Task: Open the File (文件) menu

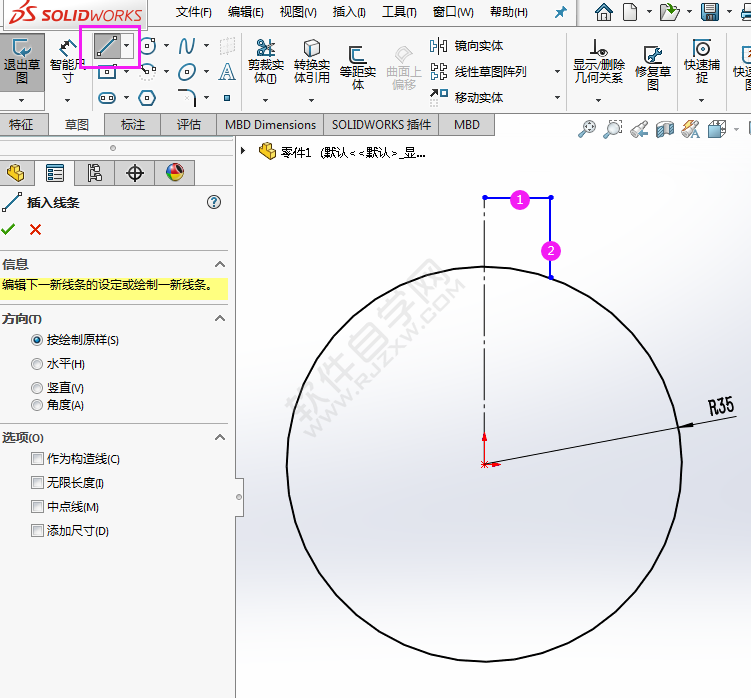Action: tap(193, 12)
